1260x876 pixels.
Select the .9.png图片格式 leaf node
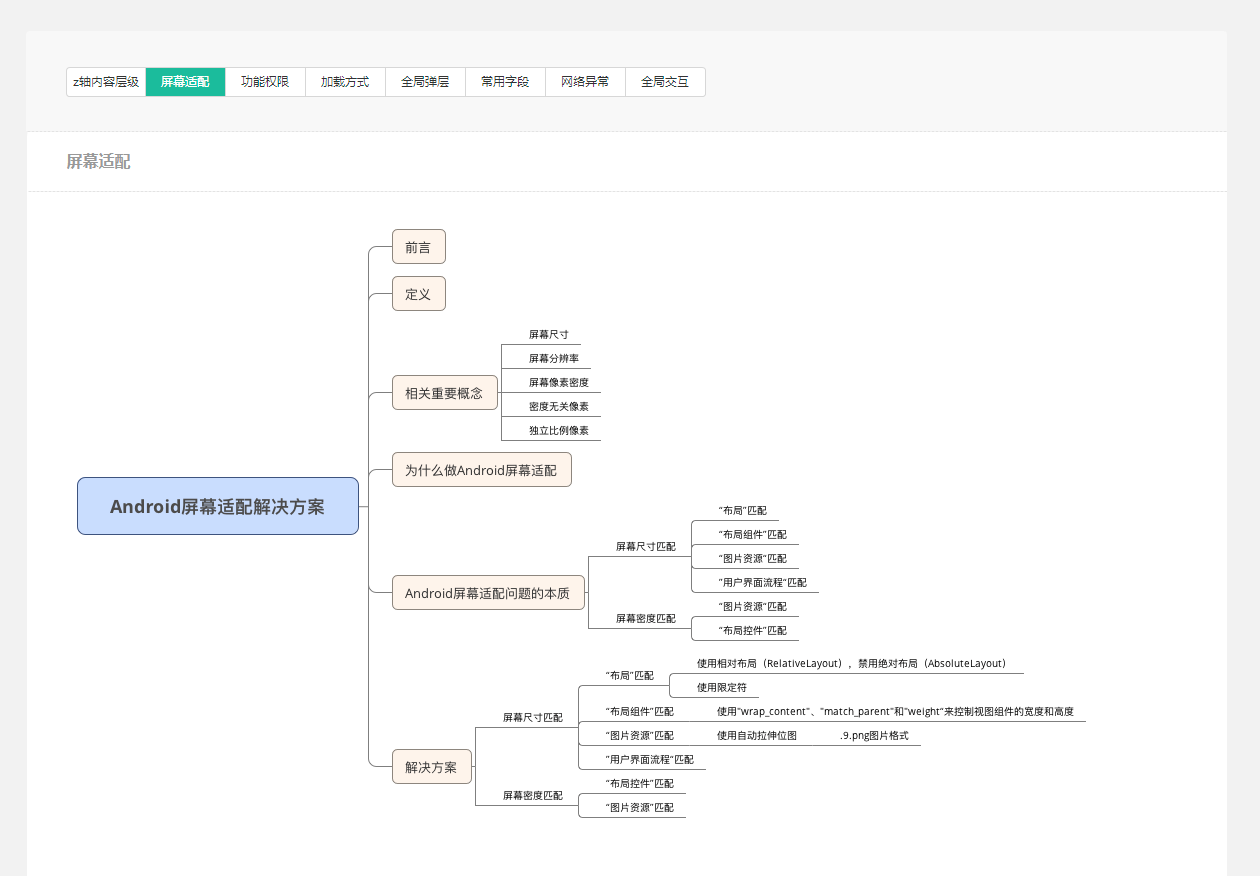[x=874, y=735]
